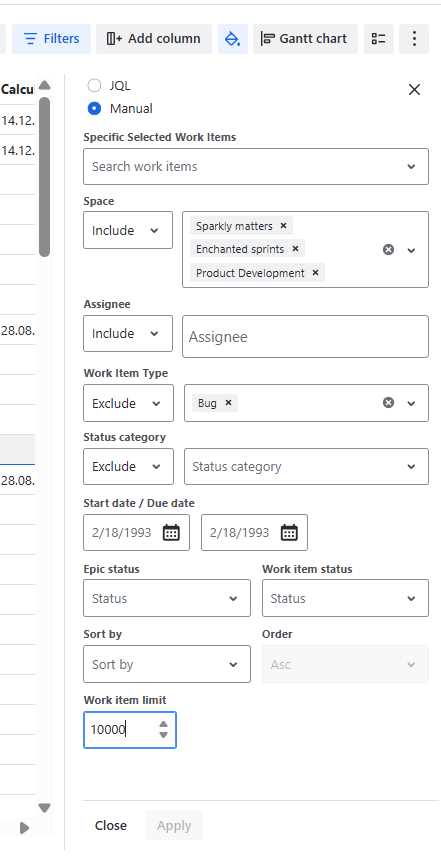The width and height of the screenshot is (441, 856).
Task: Click the Add column button
Action: tap(154, 39)
